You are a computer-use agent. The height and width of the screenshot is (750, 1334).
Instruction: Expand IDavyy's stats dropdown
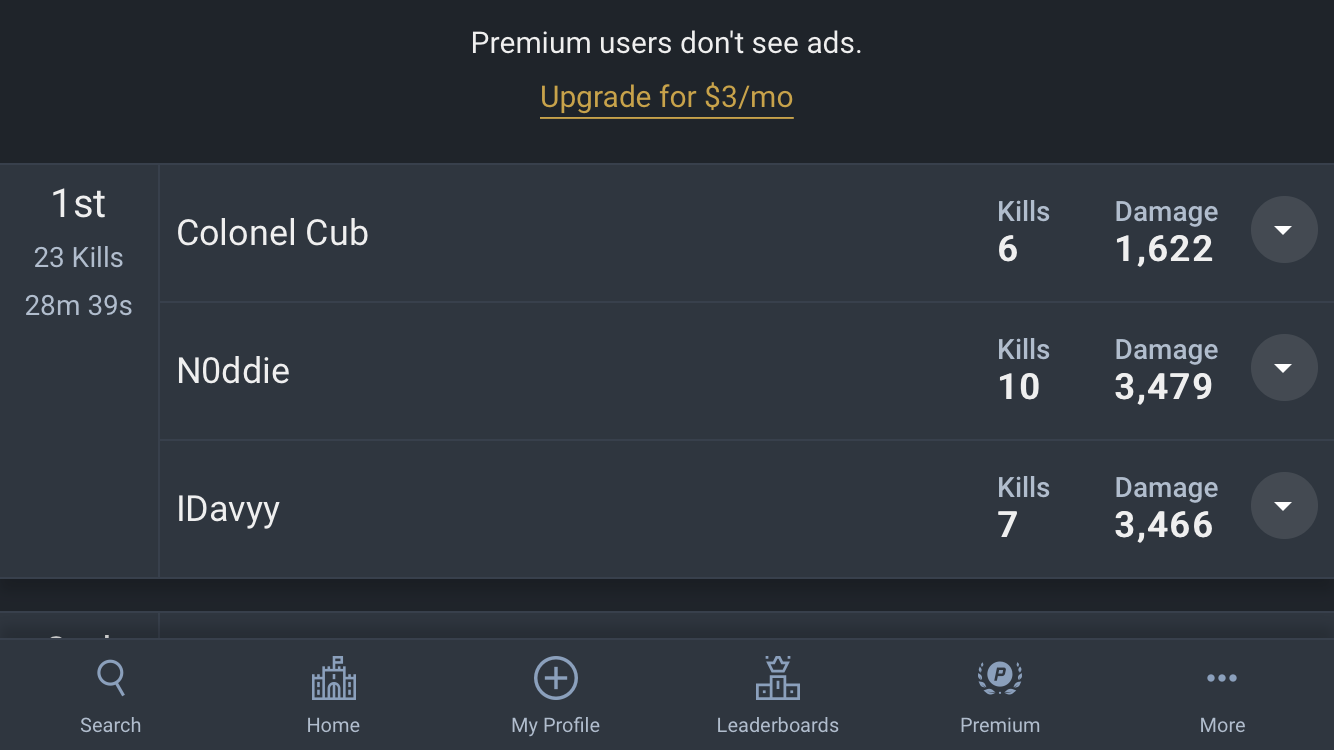(x=1284, y=506)
